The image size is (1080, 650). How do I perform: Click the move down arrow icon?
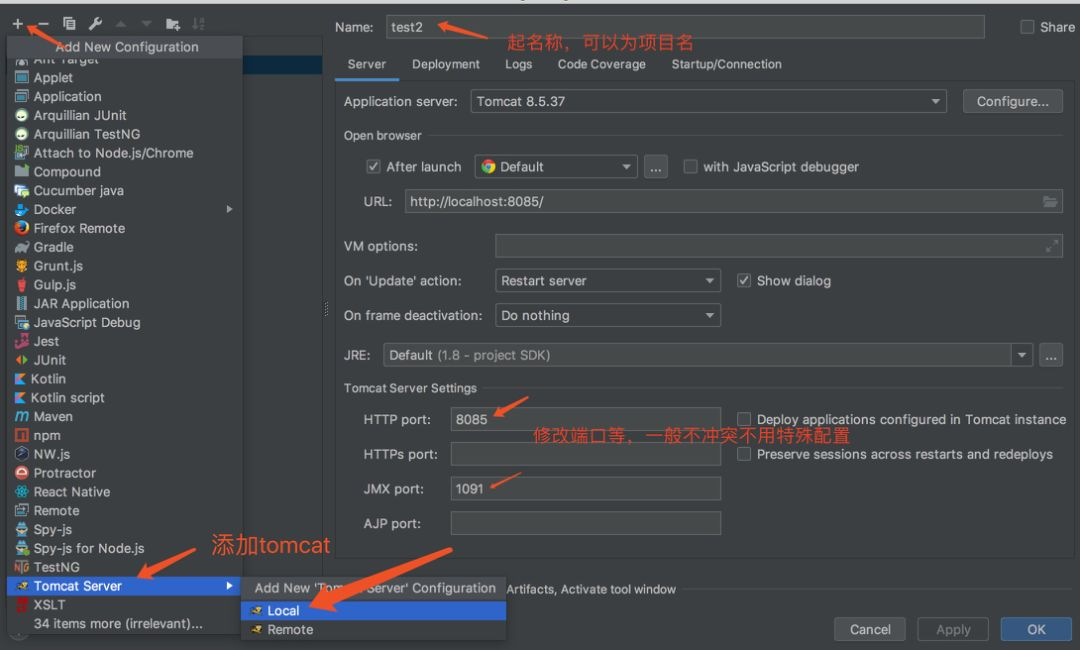tap(147, 24)
